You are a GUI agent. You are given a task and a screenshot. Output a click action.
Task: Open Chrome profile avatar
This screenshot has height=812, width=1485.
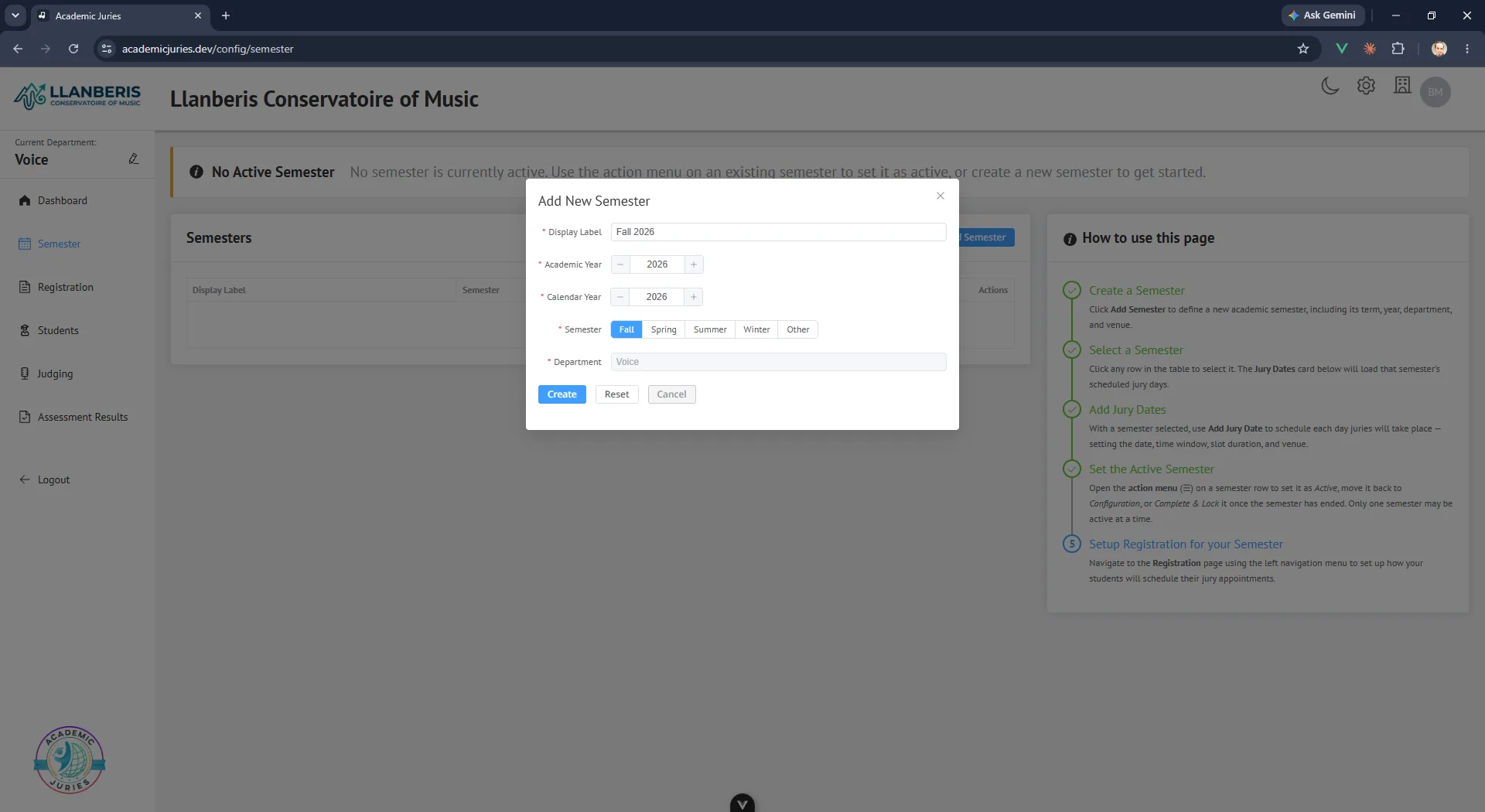click(x=1439, y=49)
